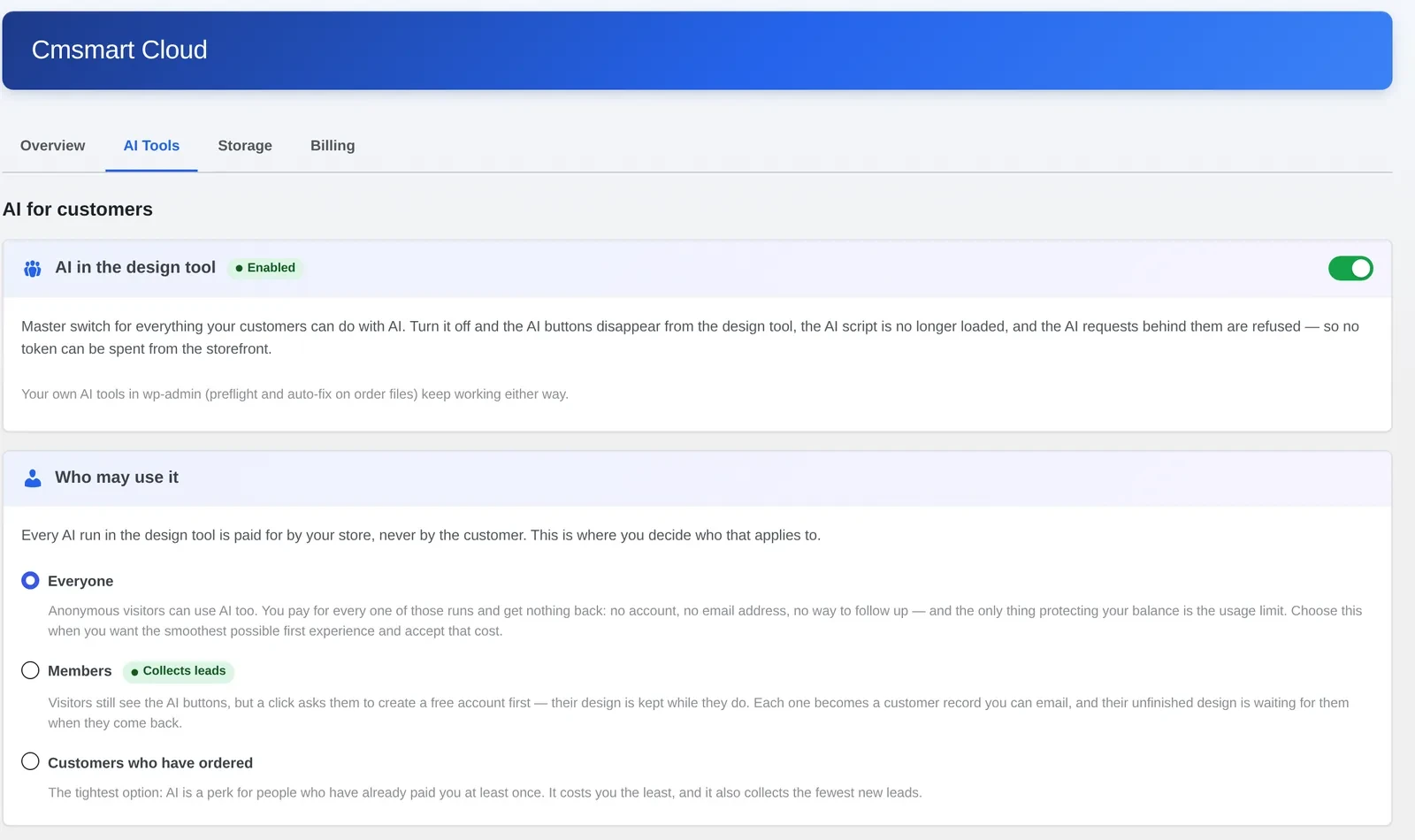The height and width of the screenshot is (840, 1415).
Task: Click the wp-admin preflight note text
Action: pos(294,394)
